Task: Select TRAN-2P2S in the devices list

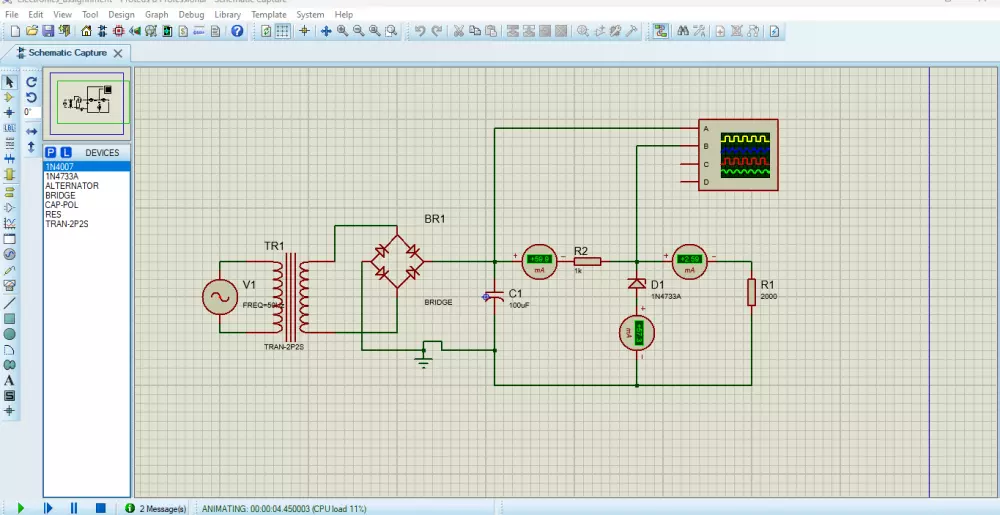Action: point(66,223)
